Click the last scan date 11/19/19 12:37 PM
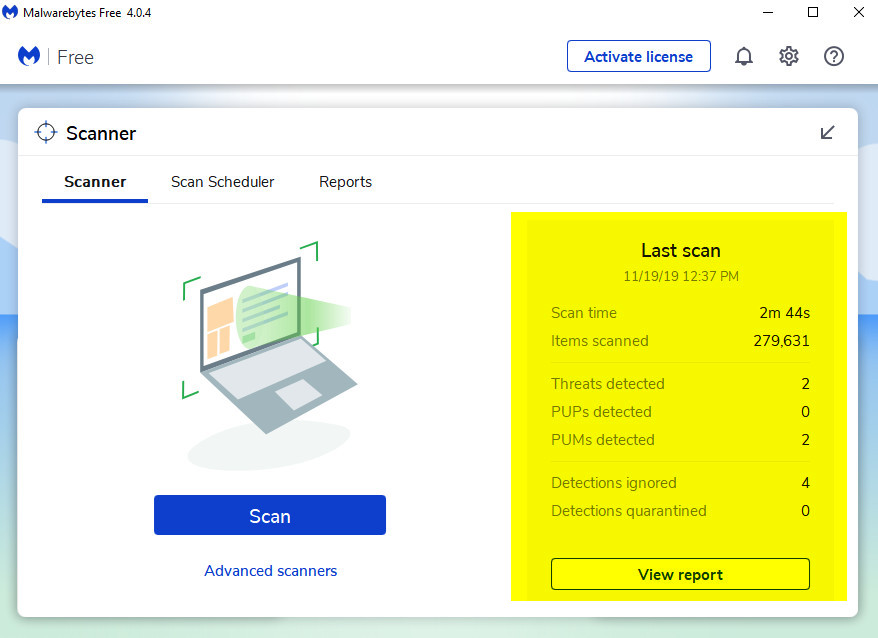Viewport: 878px width, 638px height. coord(681,276)
